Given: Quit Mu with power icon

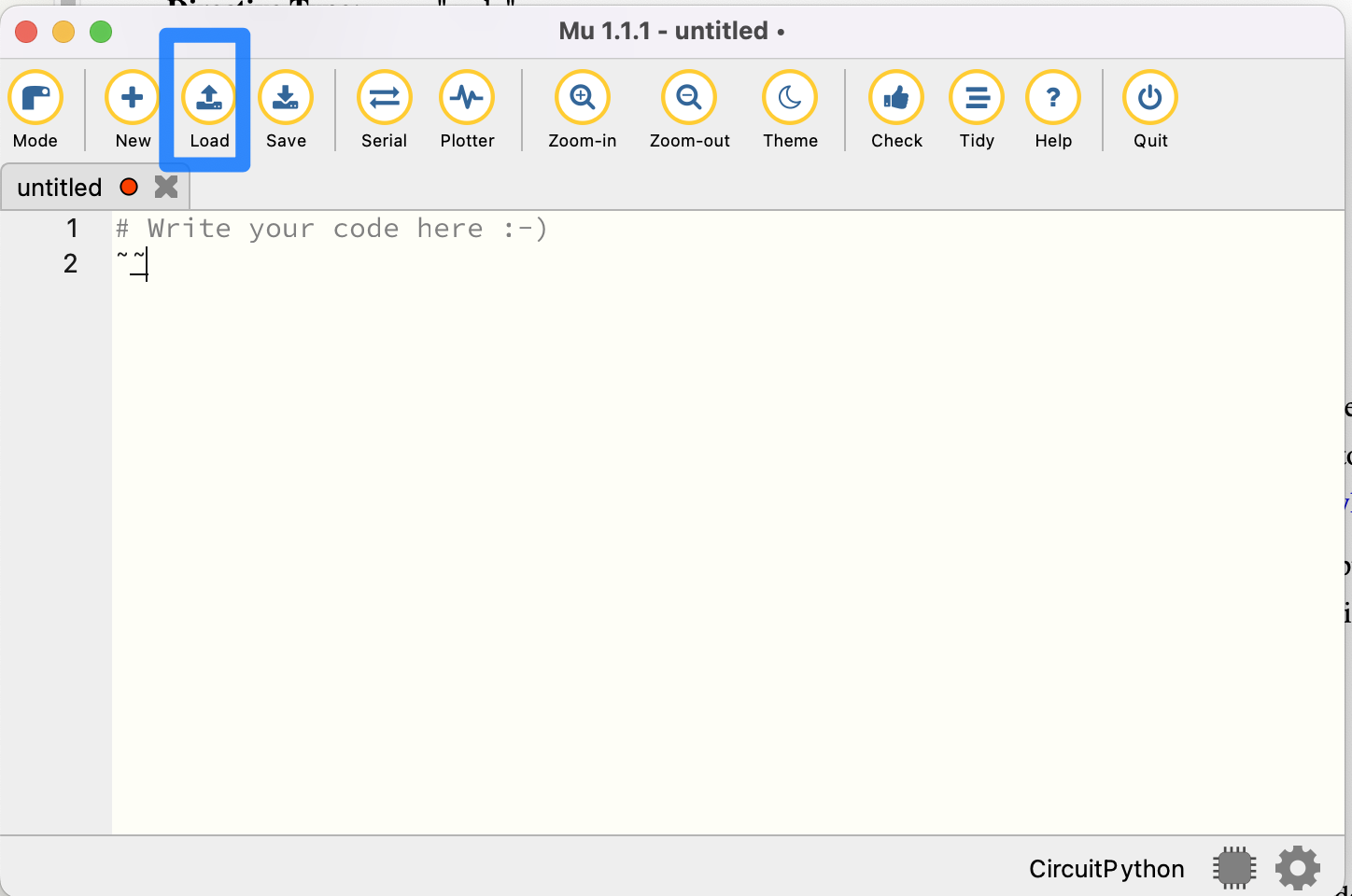Looking at the screenshot, I should (1150, 99).
